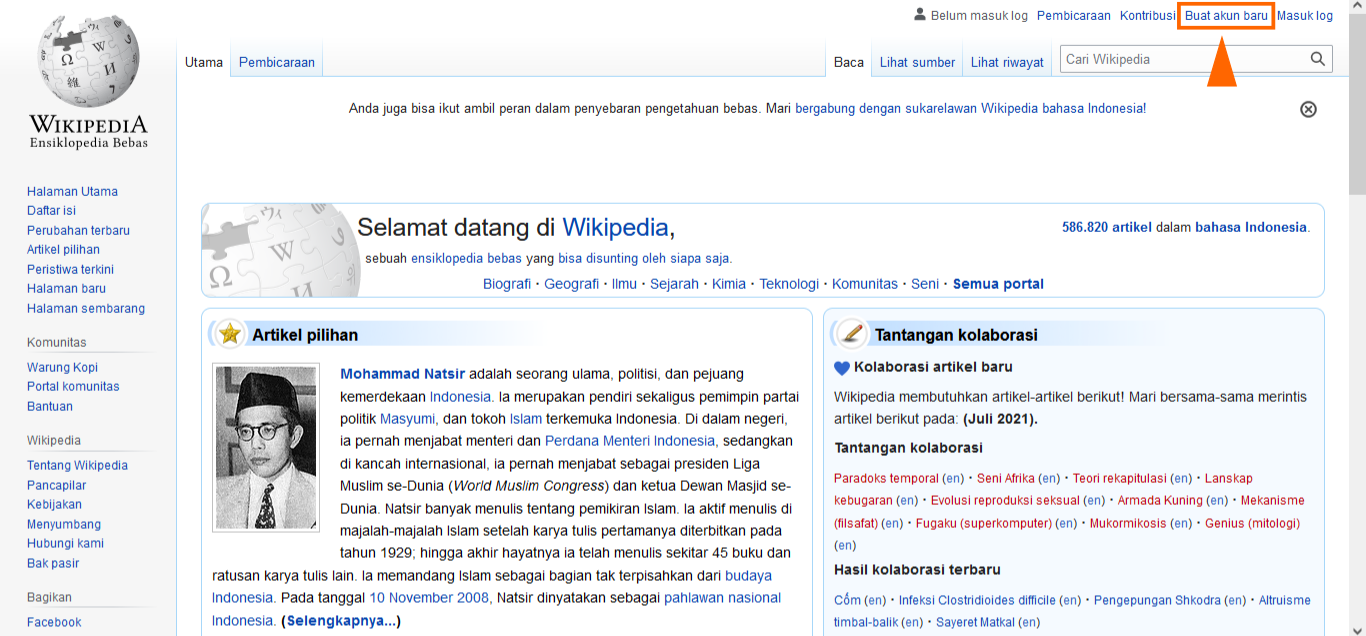Select the Baca tab
The image size is (1366, 636).
(849, 62)
